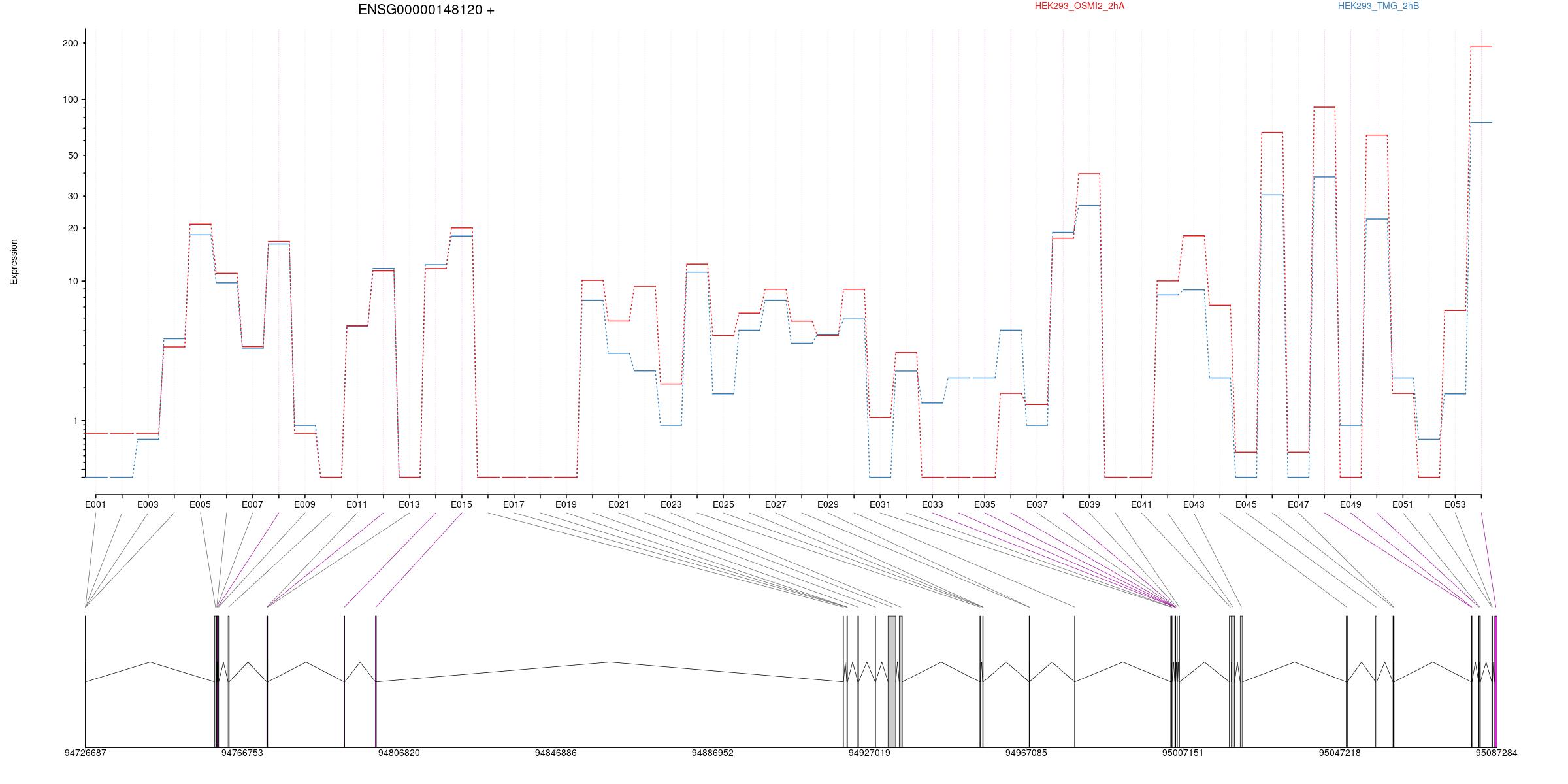Click genomic coordinate 95047218
Screen dimensions: 1568x784
(x=1340, y=753)
